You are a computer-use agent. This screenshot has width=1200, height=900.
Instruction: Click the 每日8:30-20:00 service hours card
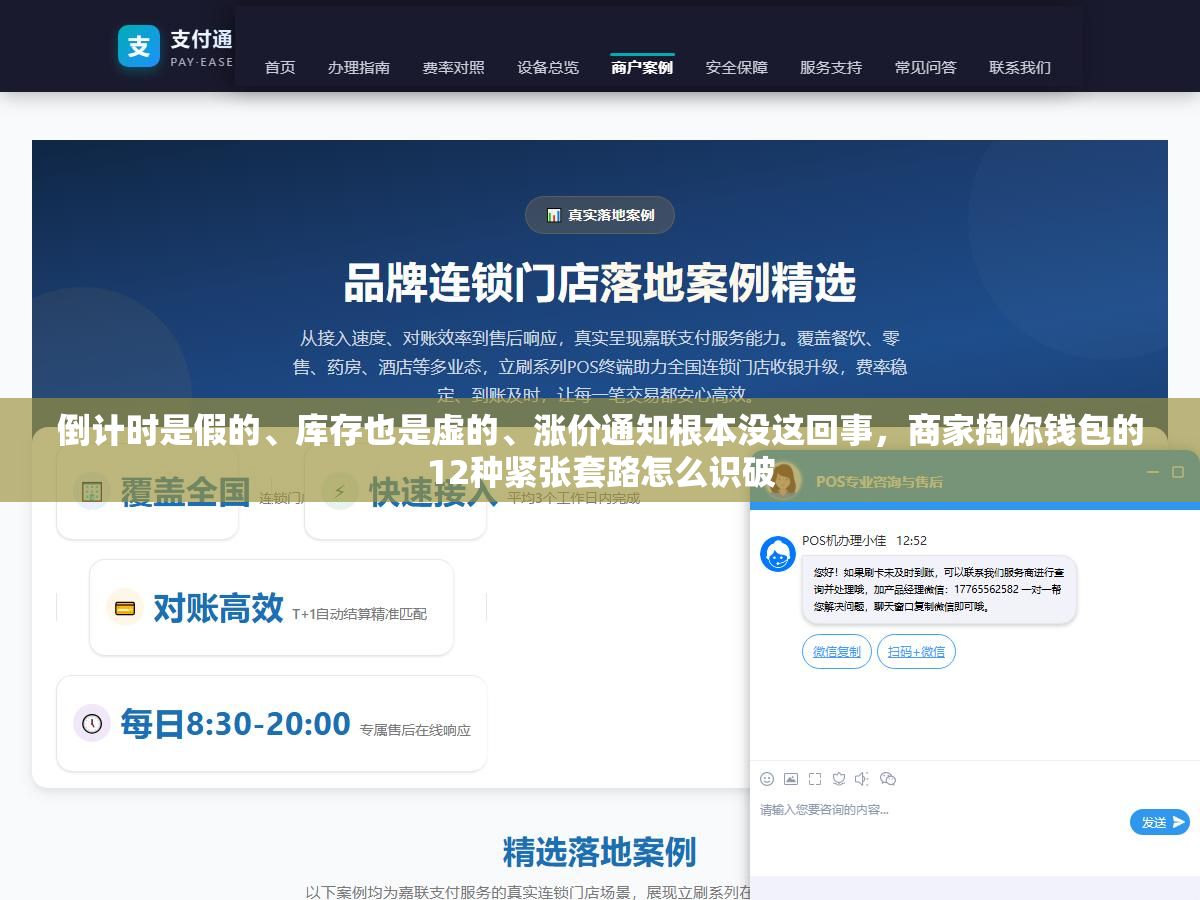pyautogui.click(x=272, y=723)
